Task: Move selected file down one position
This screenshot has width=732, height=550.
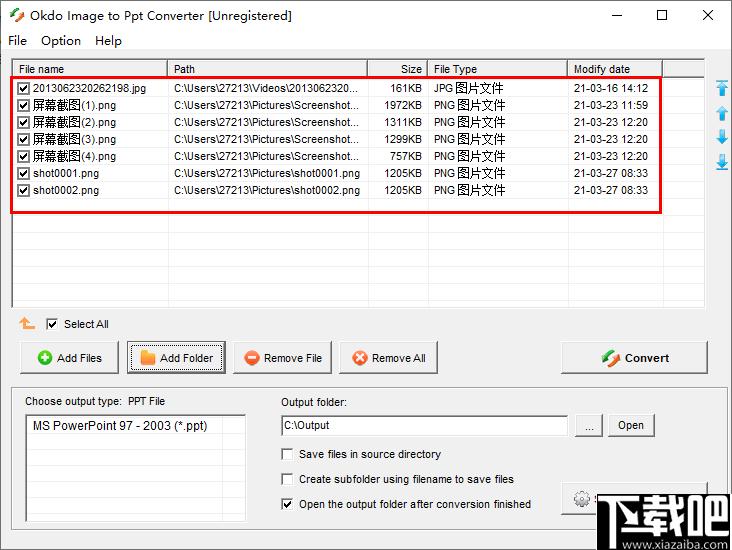Action: click(x=722, y=137)
